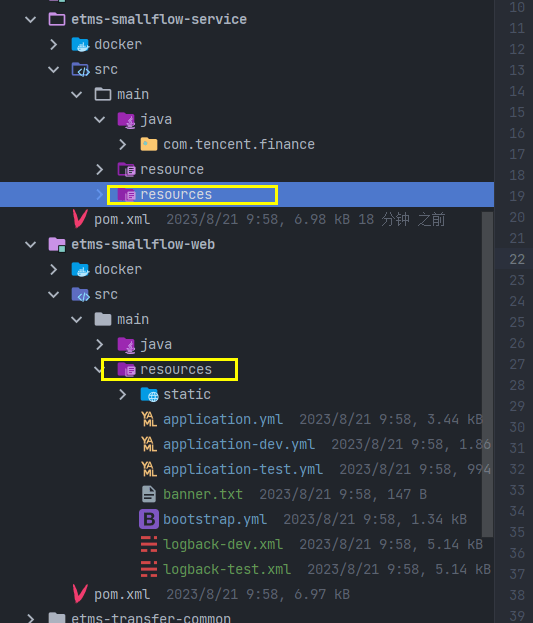This screenshot has height=623, width=533.
Task: Expand the resource folder in etms-smallflow-service
Action: (x=100, y=169)
